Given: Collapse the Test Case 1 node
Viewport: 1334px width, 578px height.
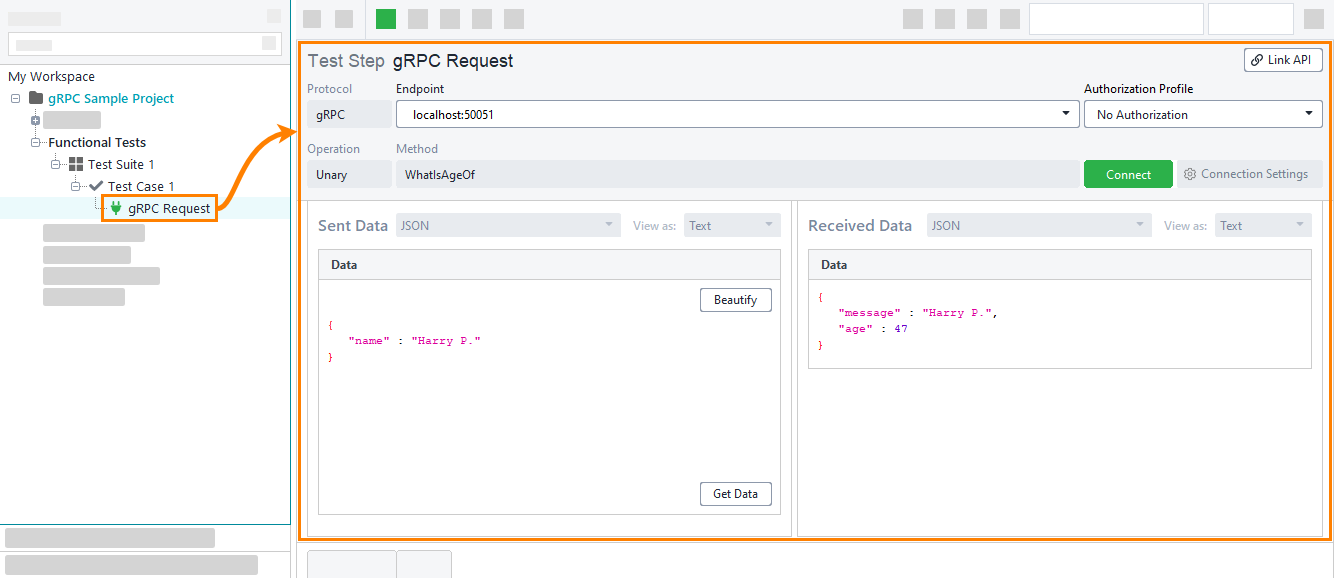Looking at the screenshot, I should (75, 186).
